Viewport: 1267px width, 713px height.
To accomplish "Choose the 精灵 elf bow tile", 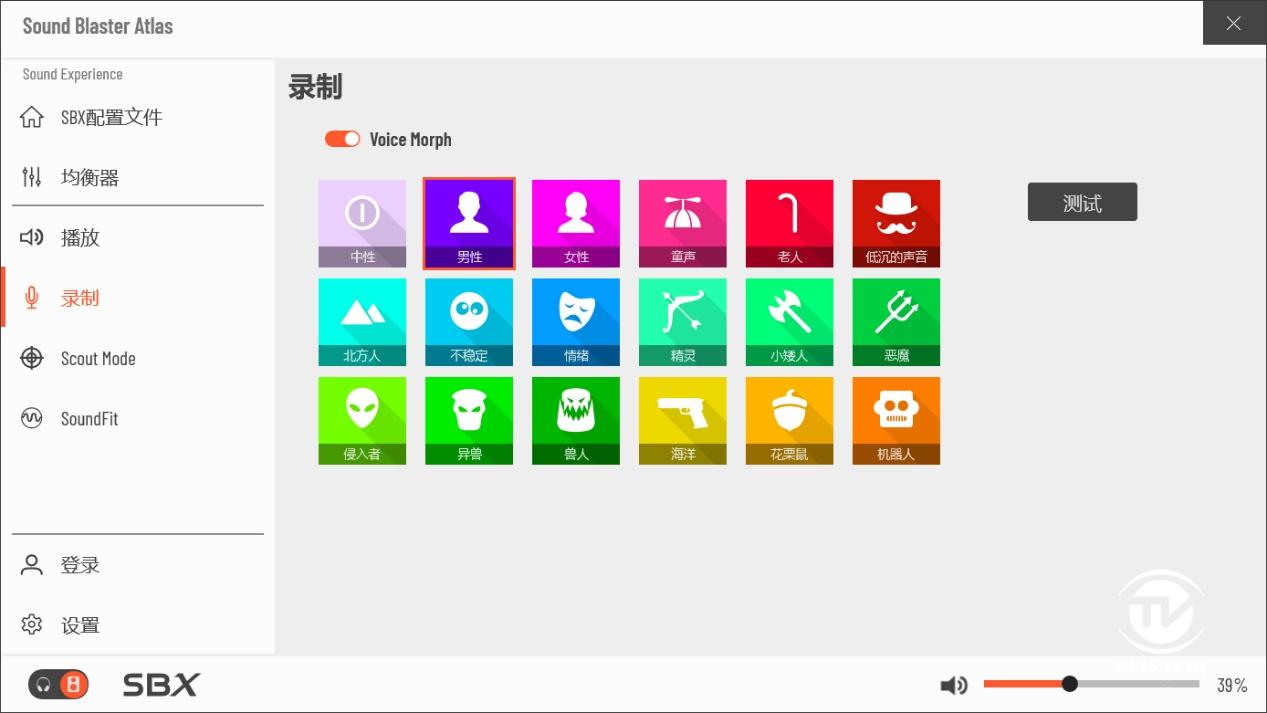I will (683, 322).
